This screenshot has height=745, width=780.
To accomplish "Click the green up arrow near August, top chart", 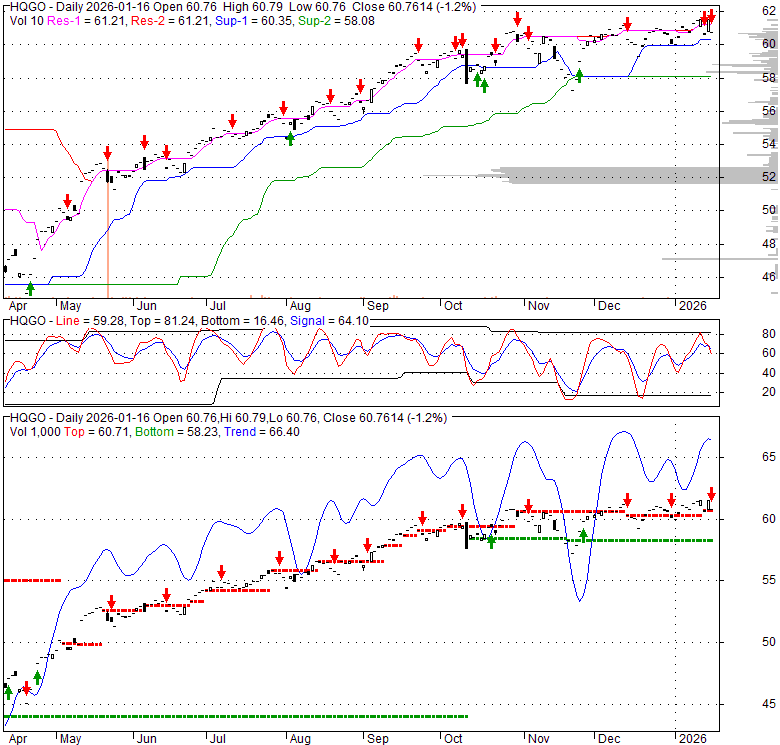I will 290,138.
